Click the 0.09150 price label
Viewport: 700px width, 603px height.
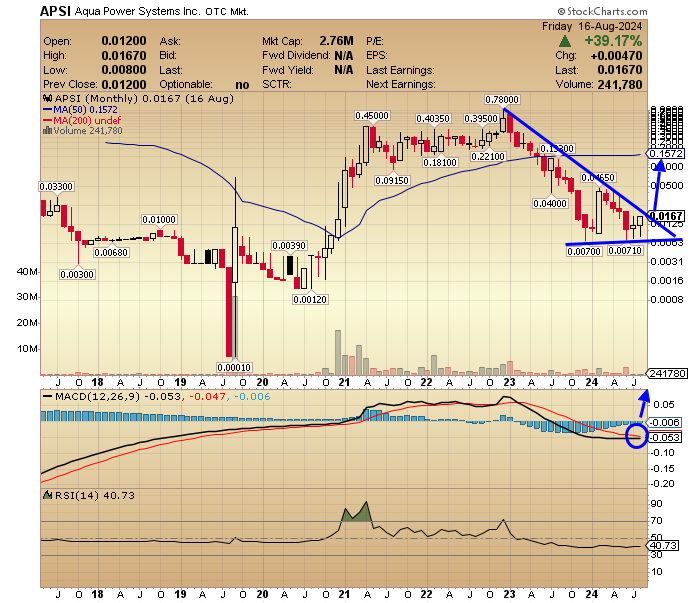[x=392, y=181]
